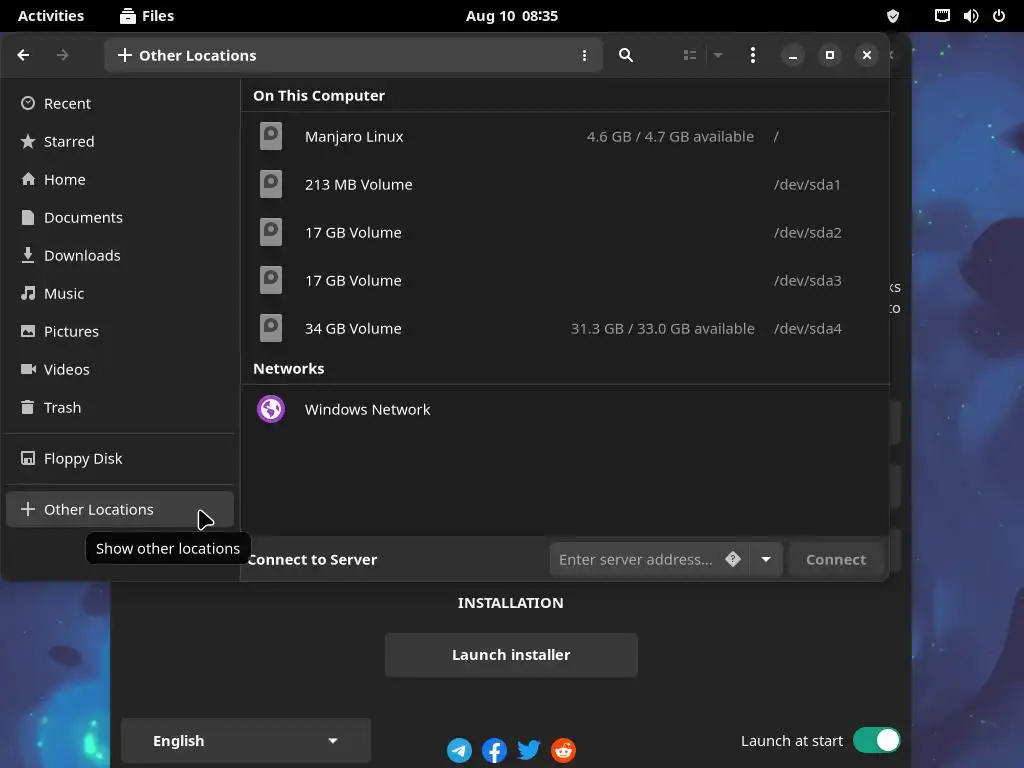Viewport: 1024px width, 768px height.
Task: Click the /dev/sda4 device path
Action: [808, 328]
